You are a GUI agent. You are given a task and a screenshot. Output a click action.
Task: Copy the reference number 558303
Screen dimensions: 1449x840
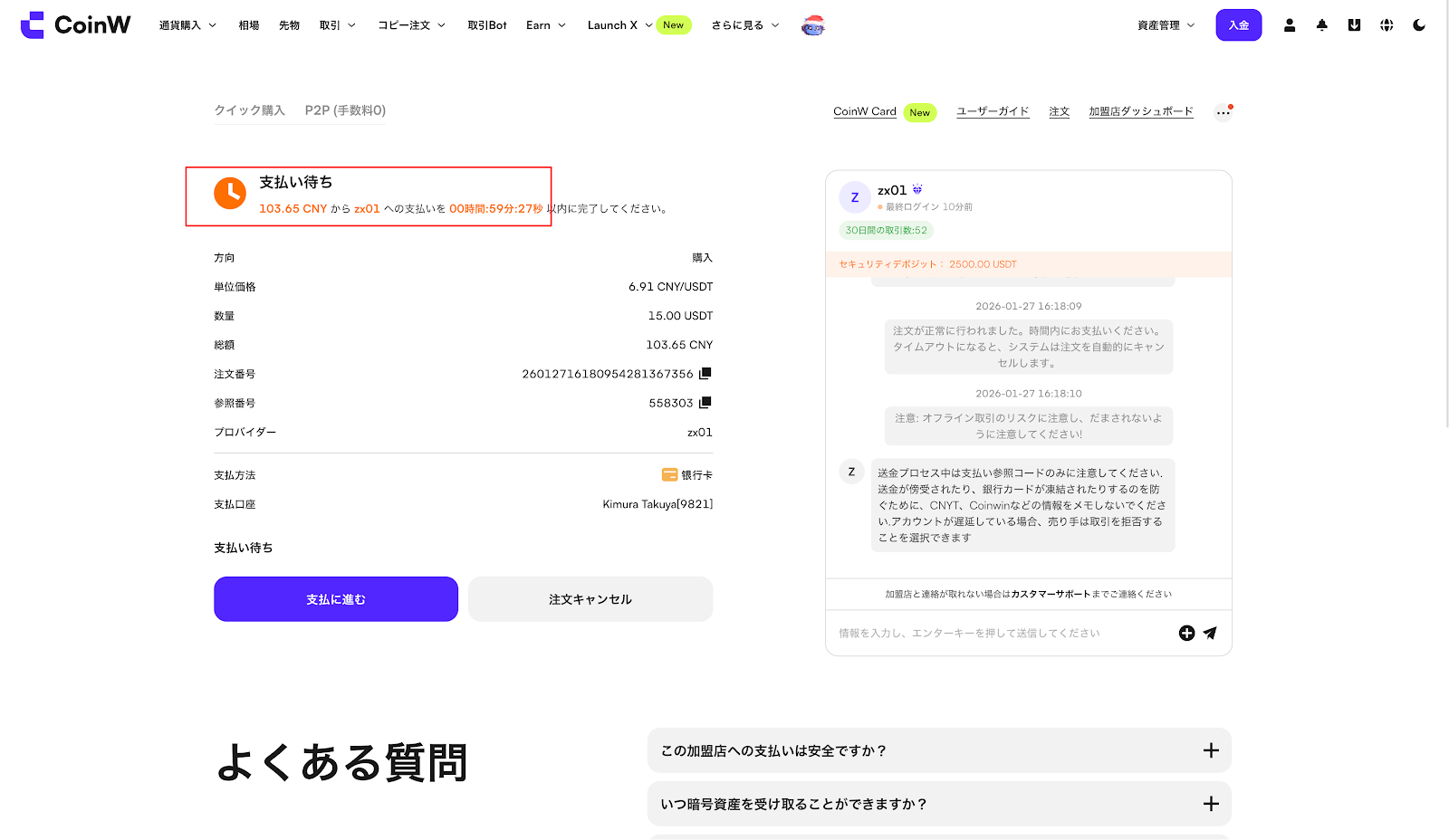[x=705, y=403]
